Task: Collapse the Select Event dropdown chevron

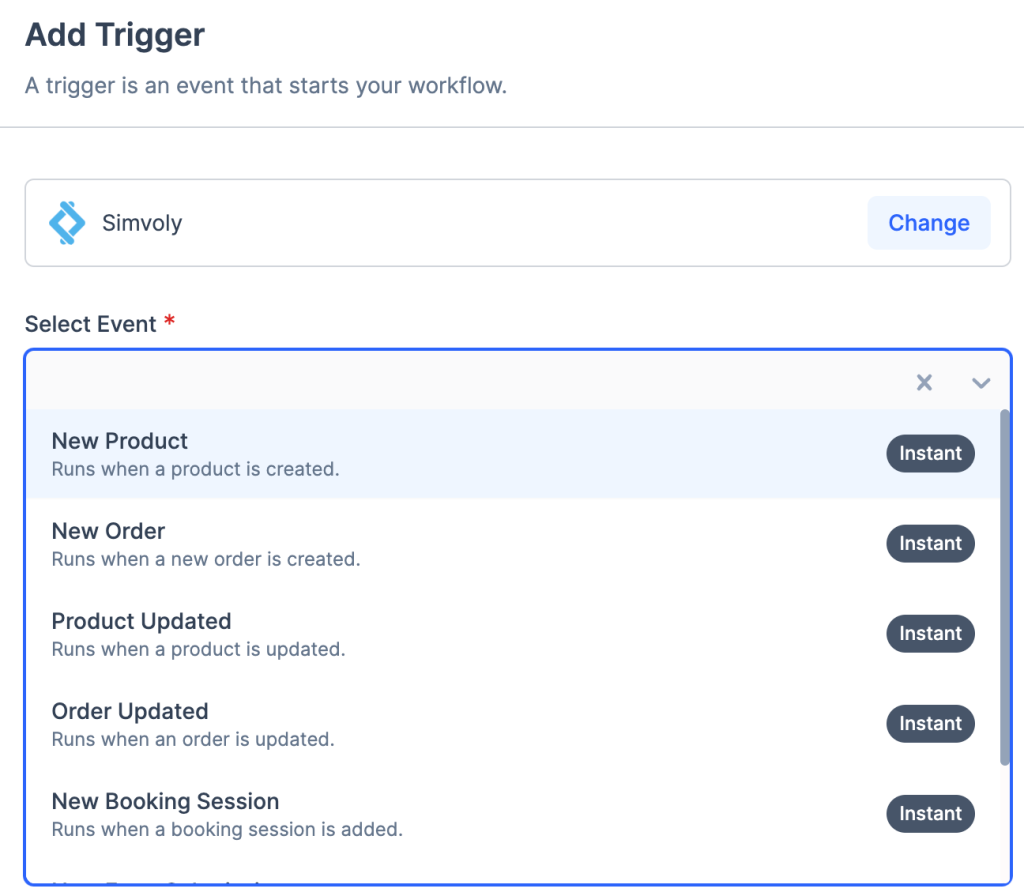Action: click(x=981, y=382)
